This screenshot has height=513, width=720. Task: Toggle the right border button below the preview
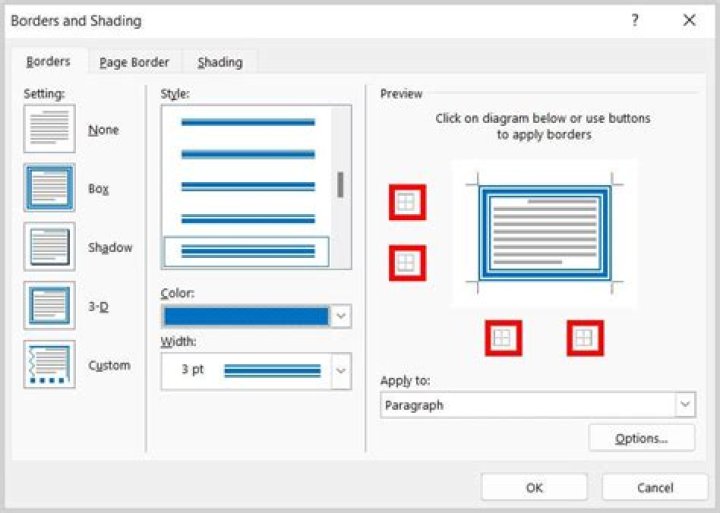point(585,339)
